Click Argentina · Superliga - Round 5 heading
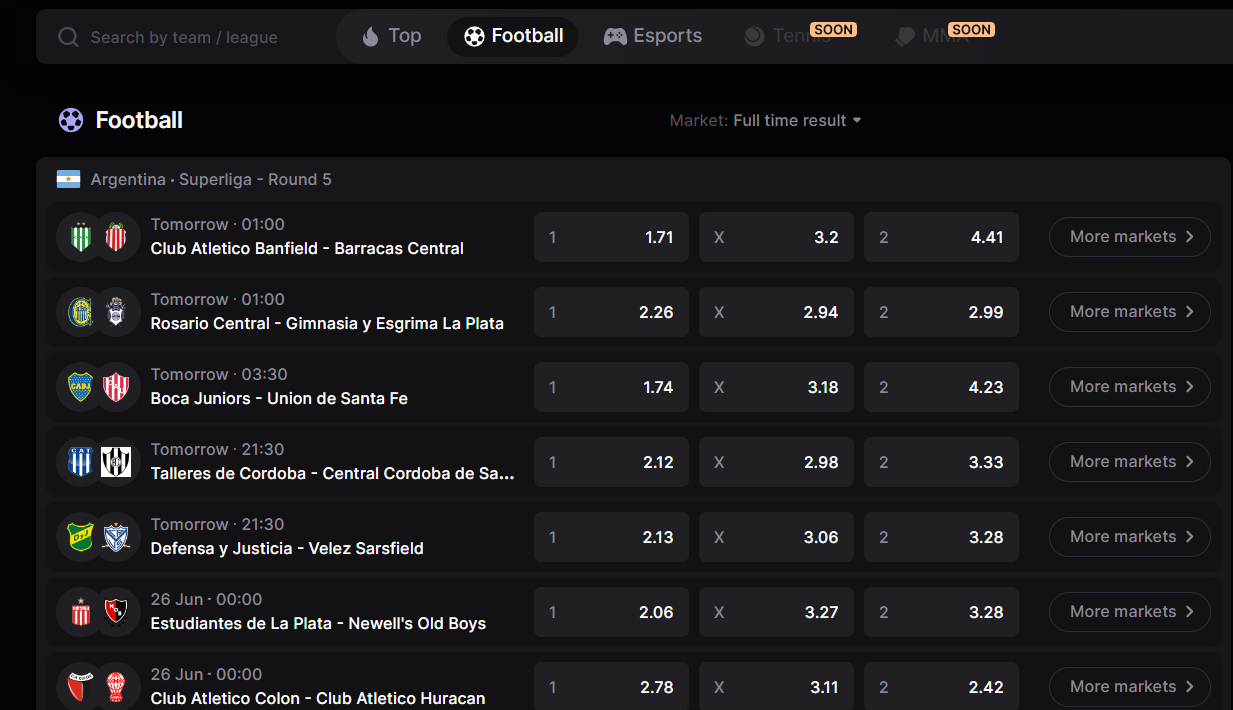Image resolution: width=1233 pixels, height=710 pixels. pos(211,179)
